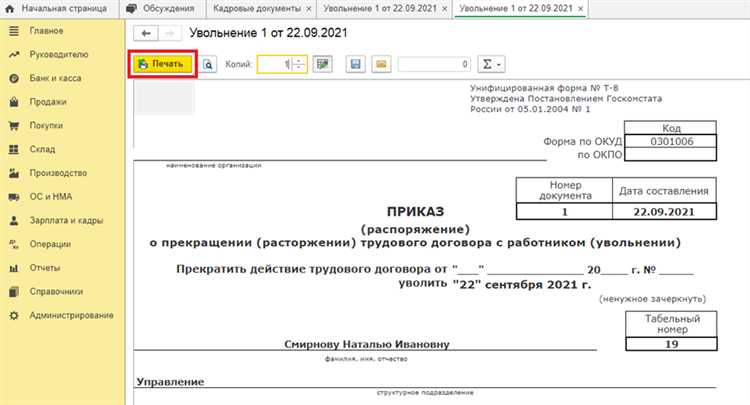
Task: Select the active Увольнение 1 от 22.09.2021 tab
Action: pyautogui.click(x=516, y=9)
